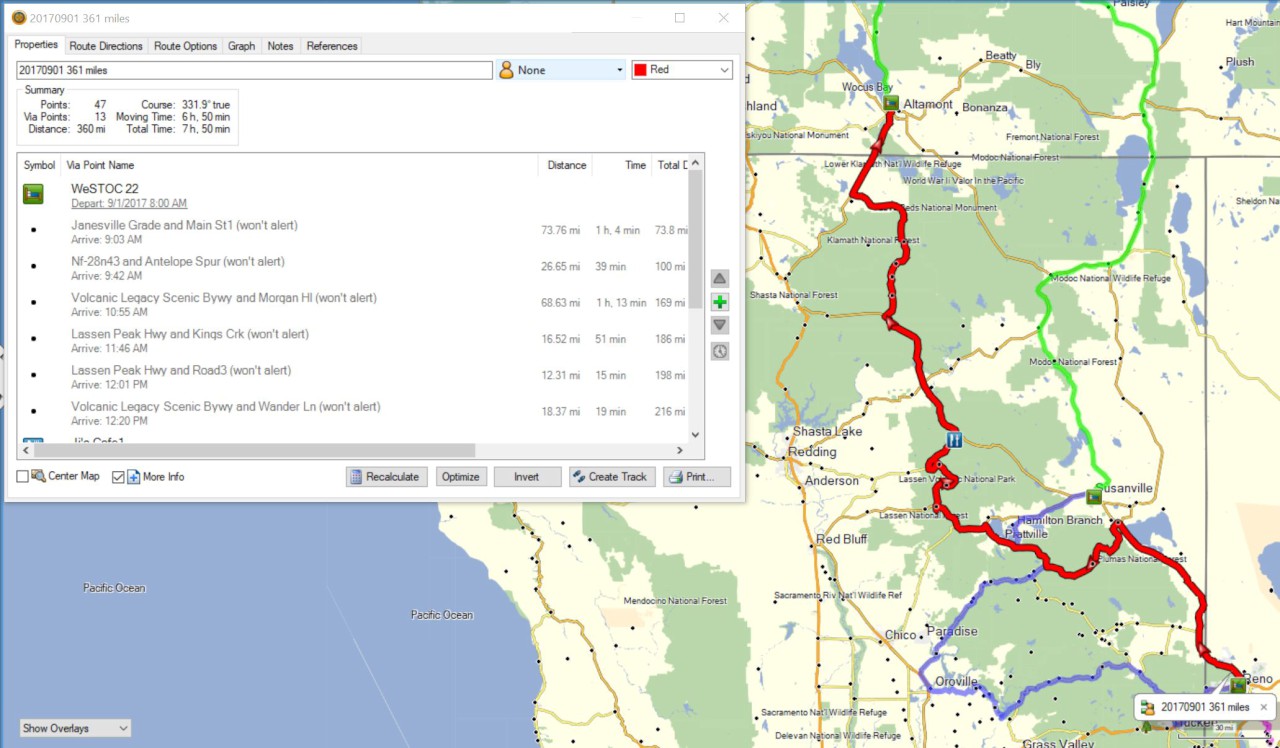
Task: Click the green plus insert waypoint icon
Action: coord(720,302)
